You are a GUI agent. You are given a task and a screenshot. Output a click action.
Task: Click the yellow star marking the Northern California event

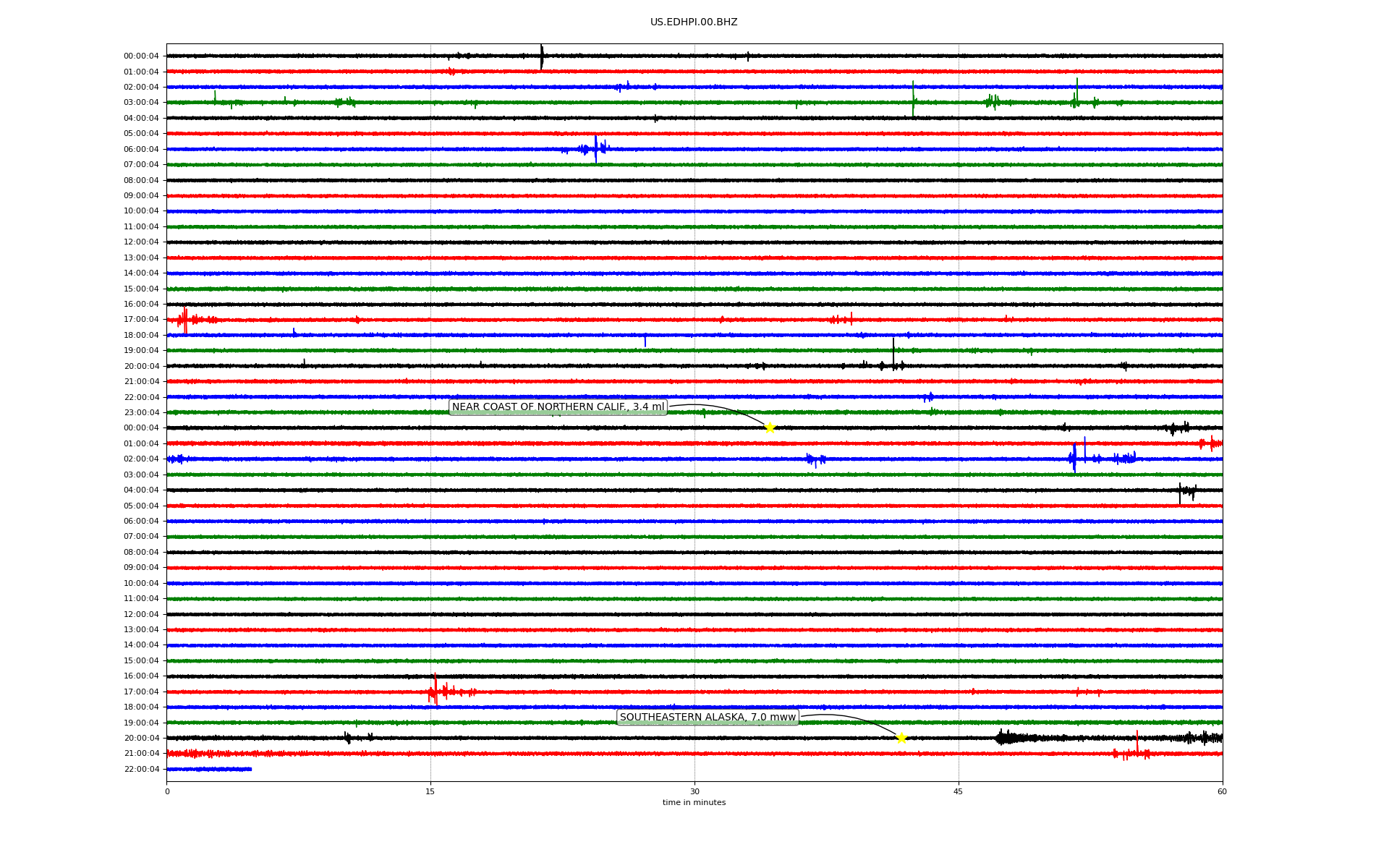click(770, 427)
